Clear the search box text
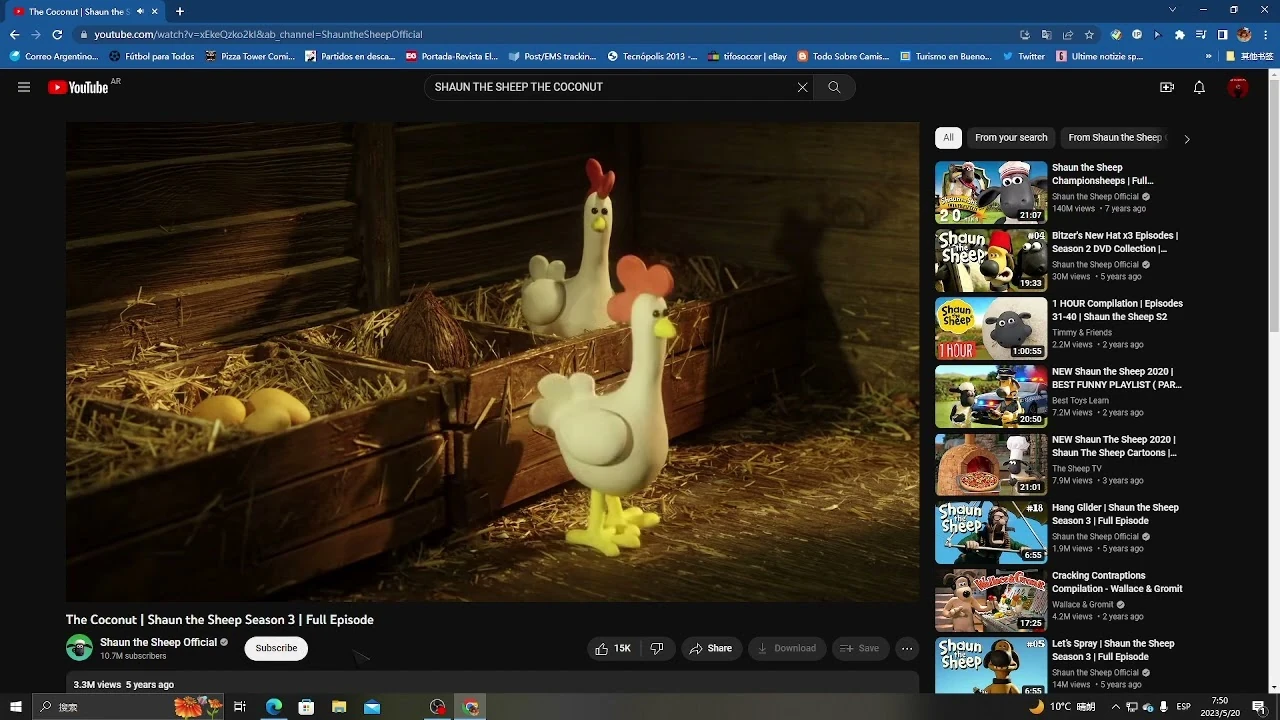This screenshot has width=1280, height=720. tap(802, 87)
